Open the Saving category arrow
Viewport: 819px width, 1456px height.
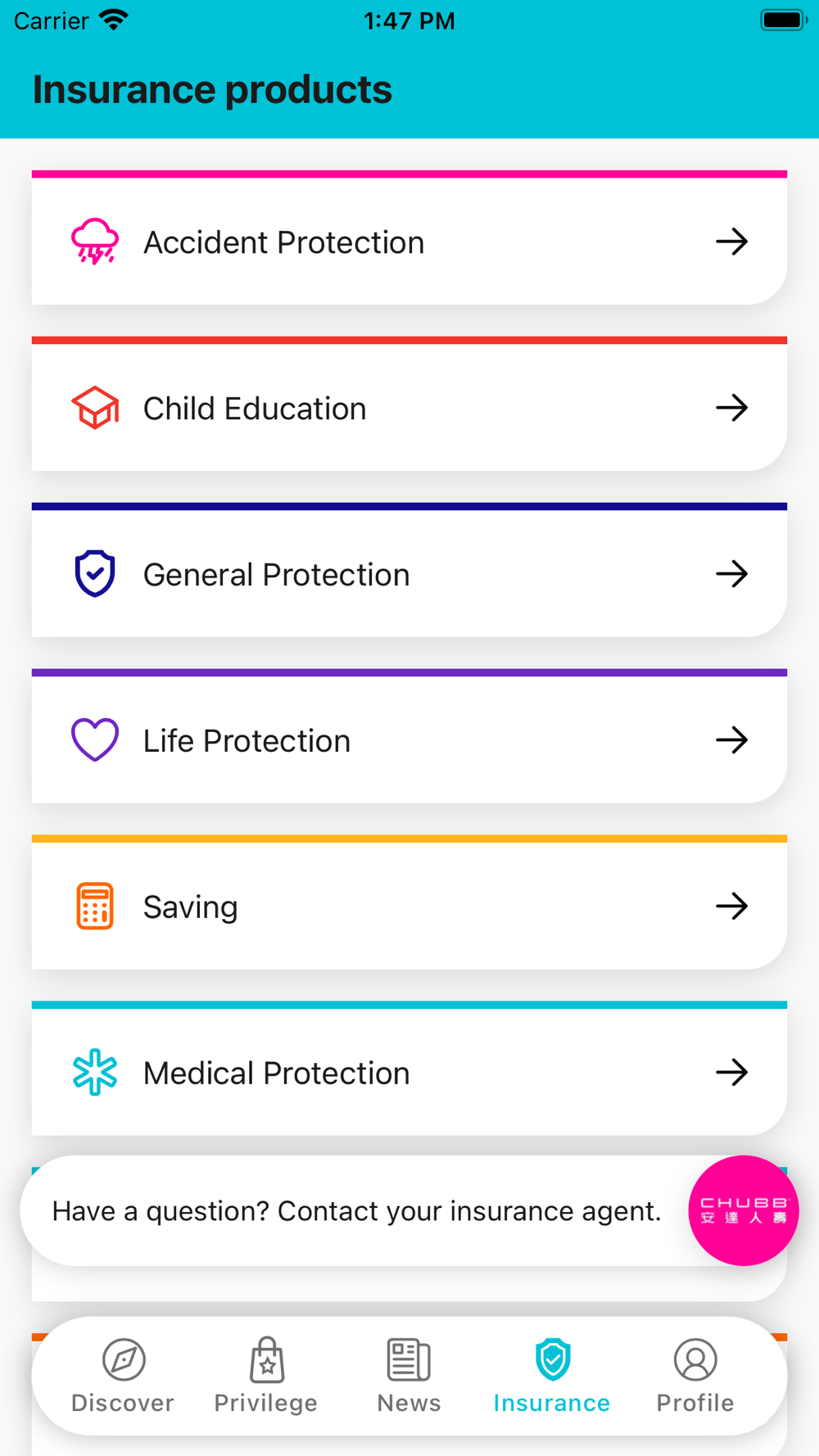pos(731,906)
